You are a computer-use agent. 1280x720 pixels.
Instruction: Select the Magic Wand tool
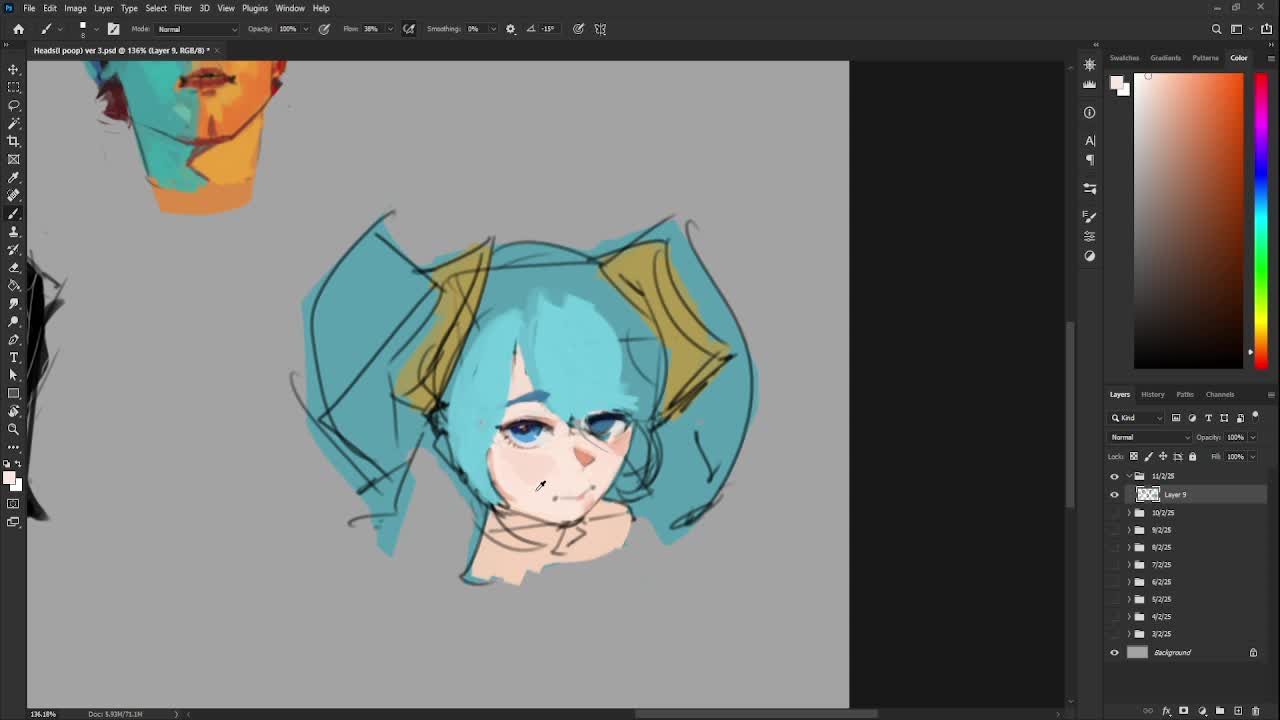tap(14, 123)
